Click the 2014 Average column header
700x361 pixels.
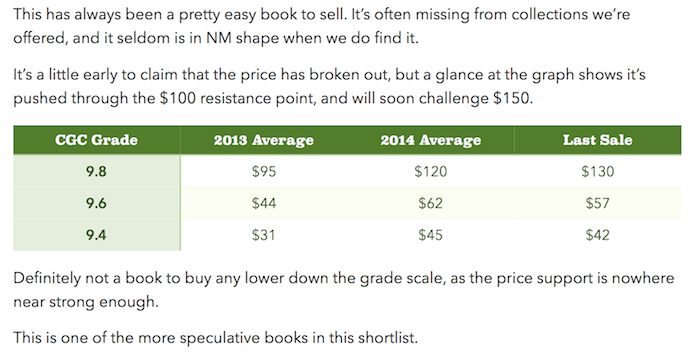point(431,140)
